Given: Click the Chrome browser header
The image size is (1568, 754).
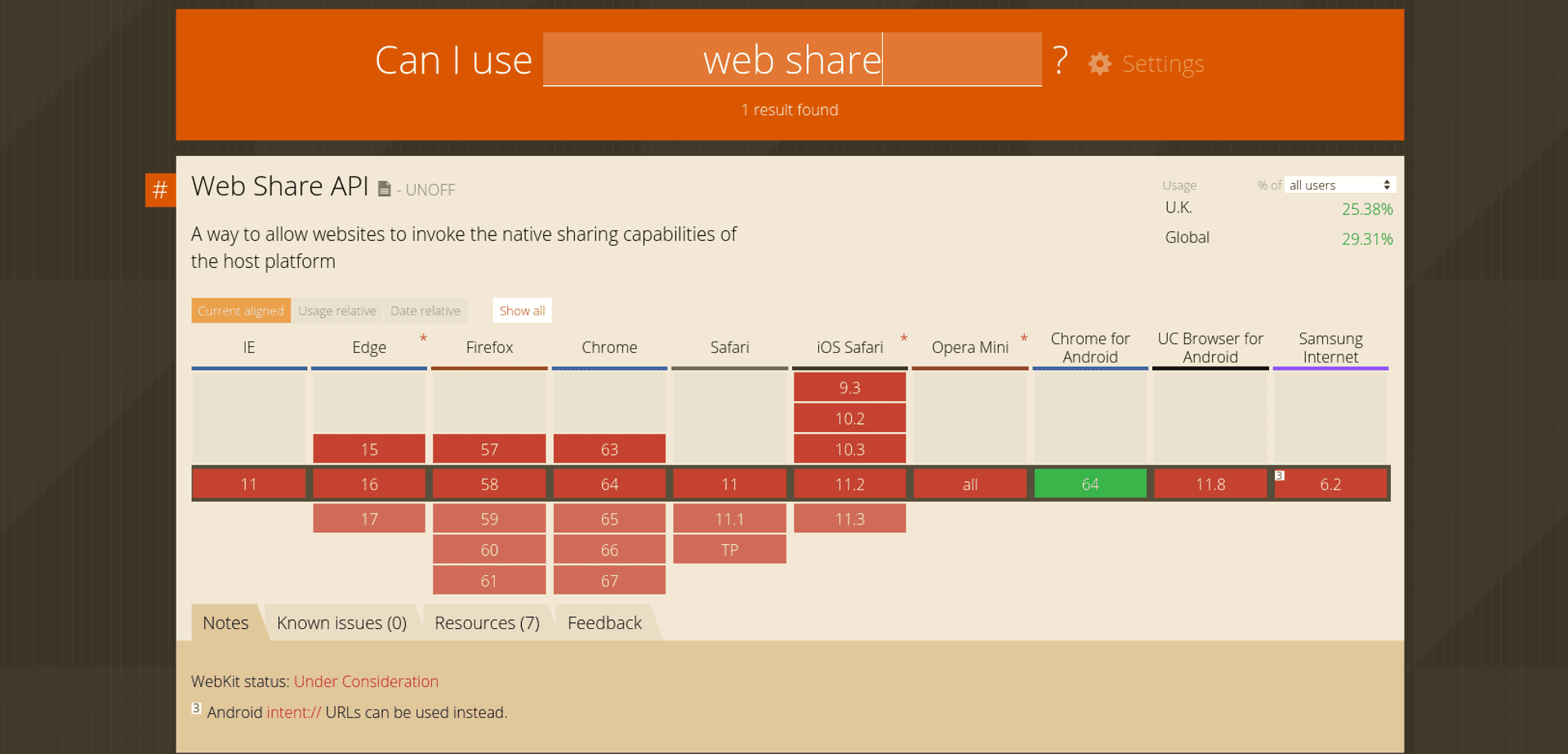Looking at the screenshot, I should click(x=609, y=347).
